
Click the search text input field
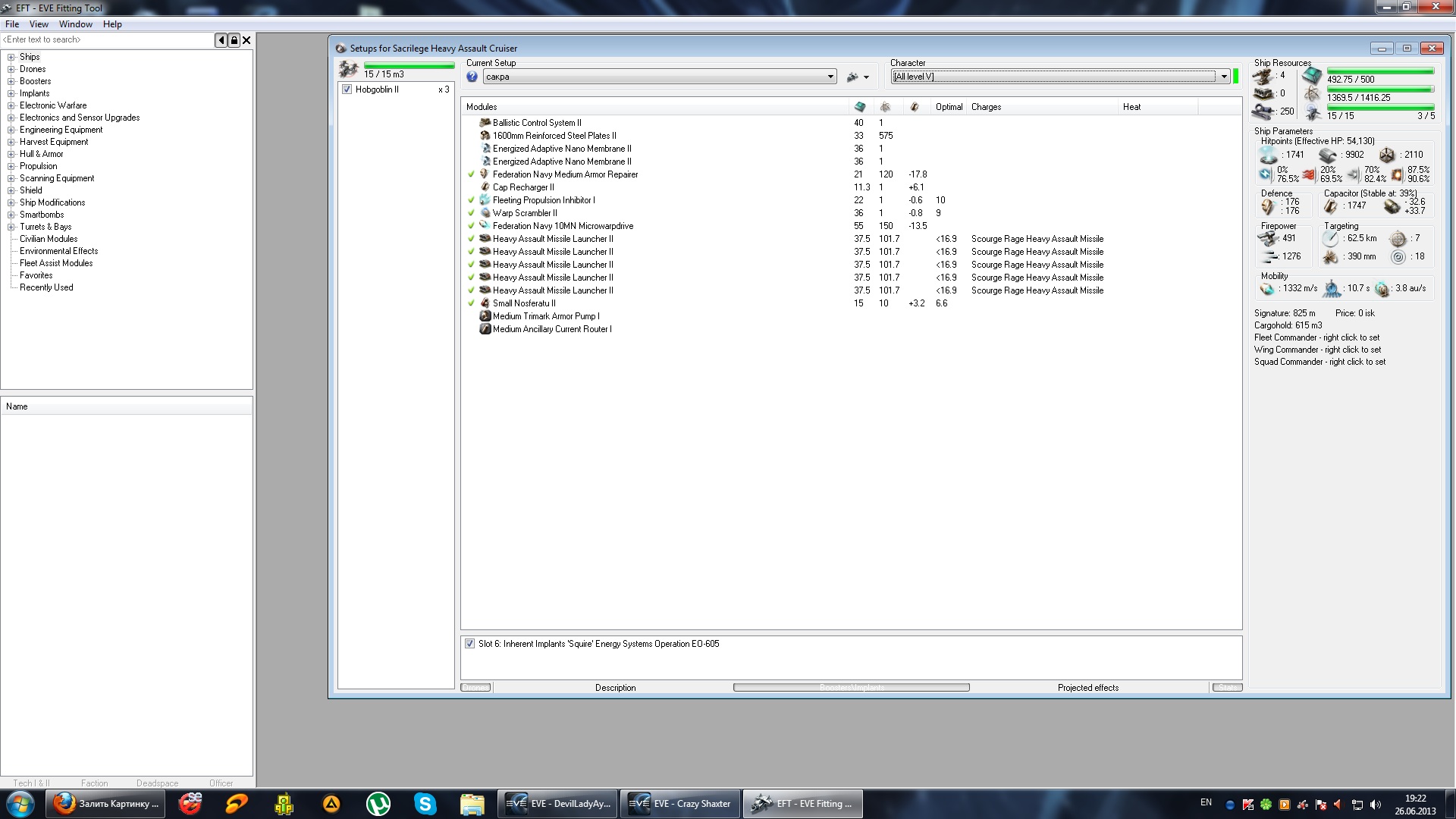[x=107, y=40]
